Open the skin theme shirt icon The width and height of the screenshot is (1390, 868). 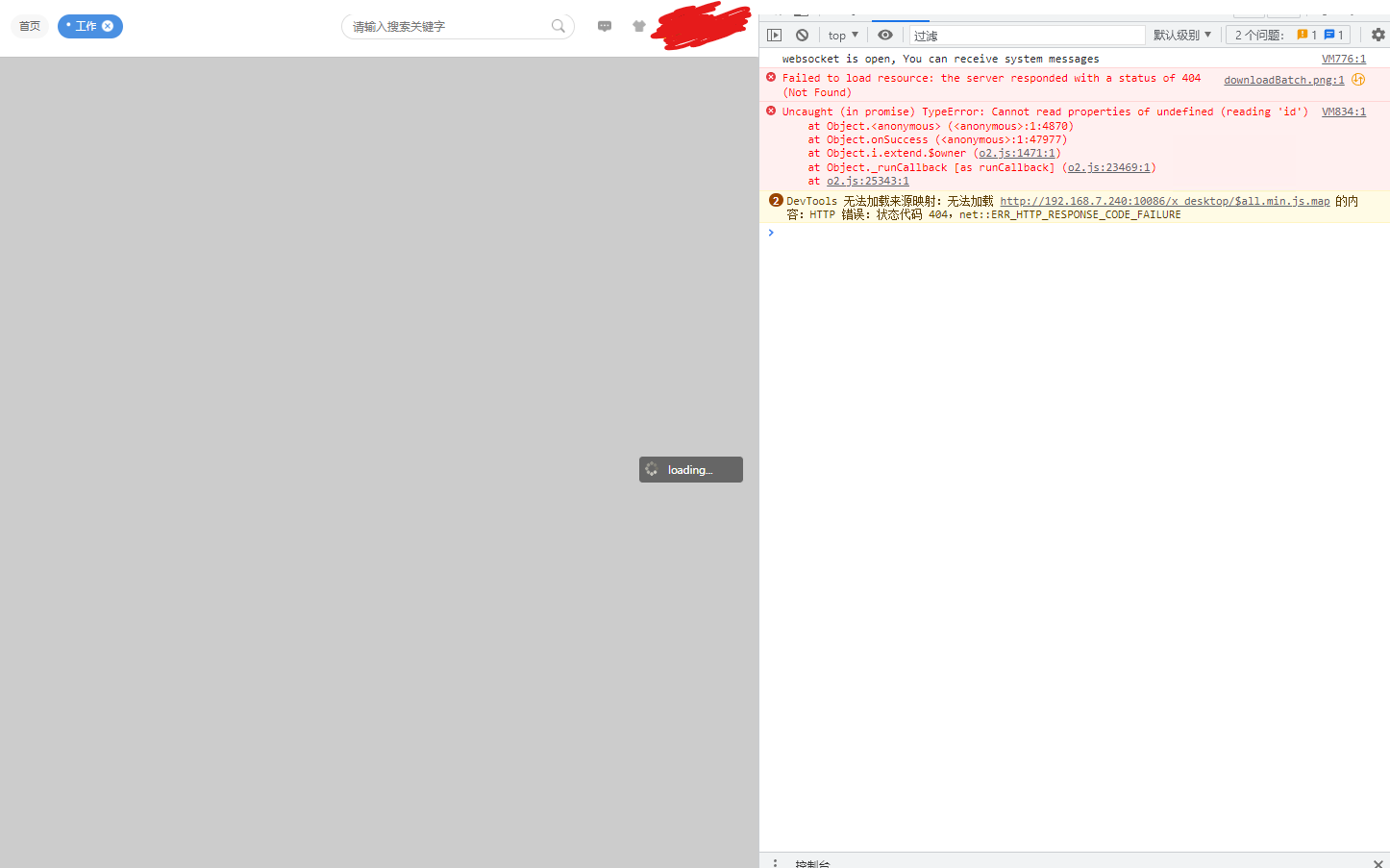click(639, 26)
